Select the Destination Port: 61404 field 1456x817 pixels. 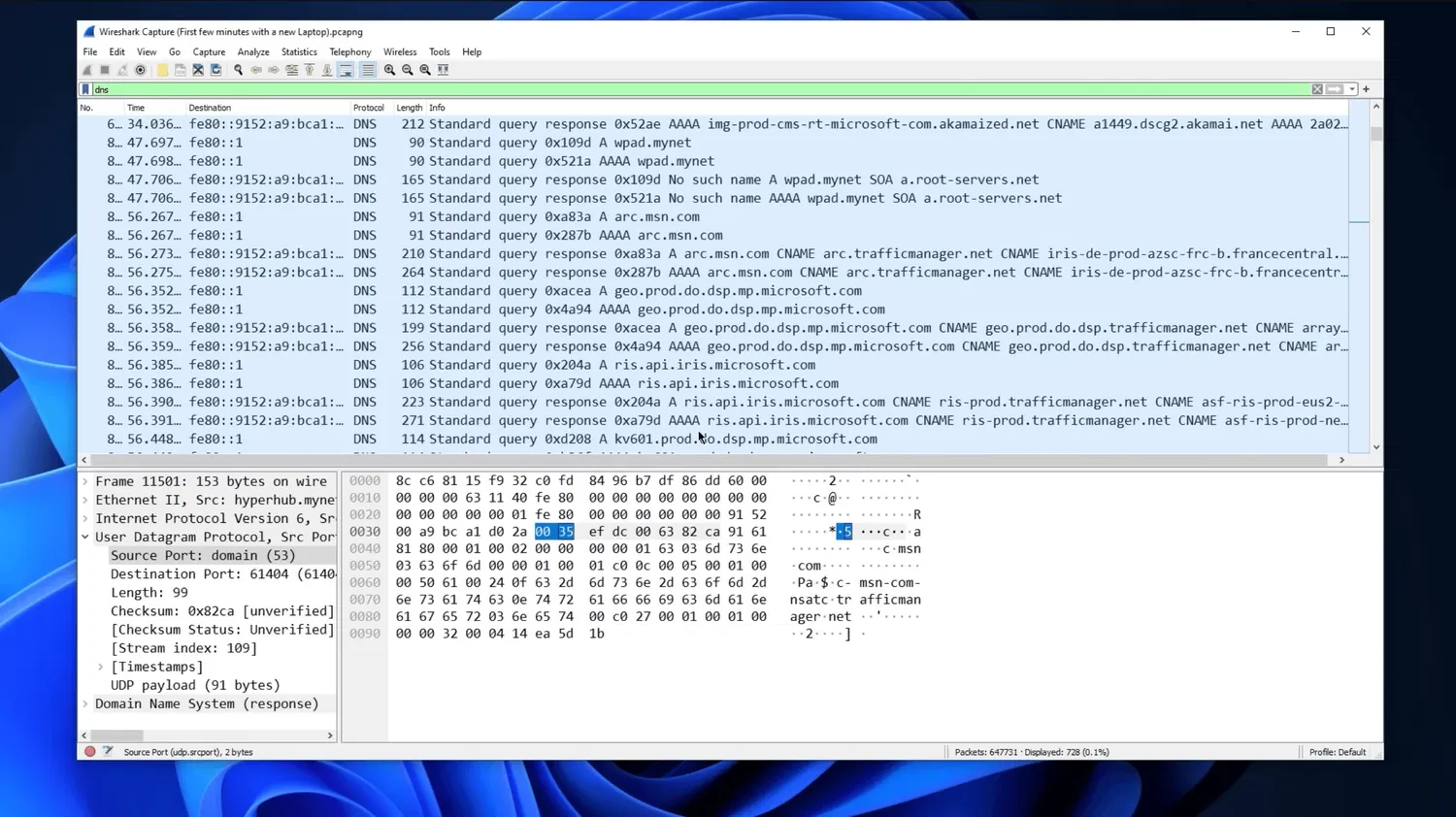[x=223, y=573]
